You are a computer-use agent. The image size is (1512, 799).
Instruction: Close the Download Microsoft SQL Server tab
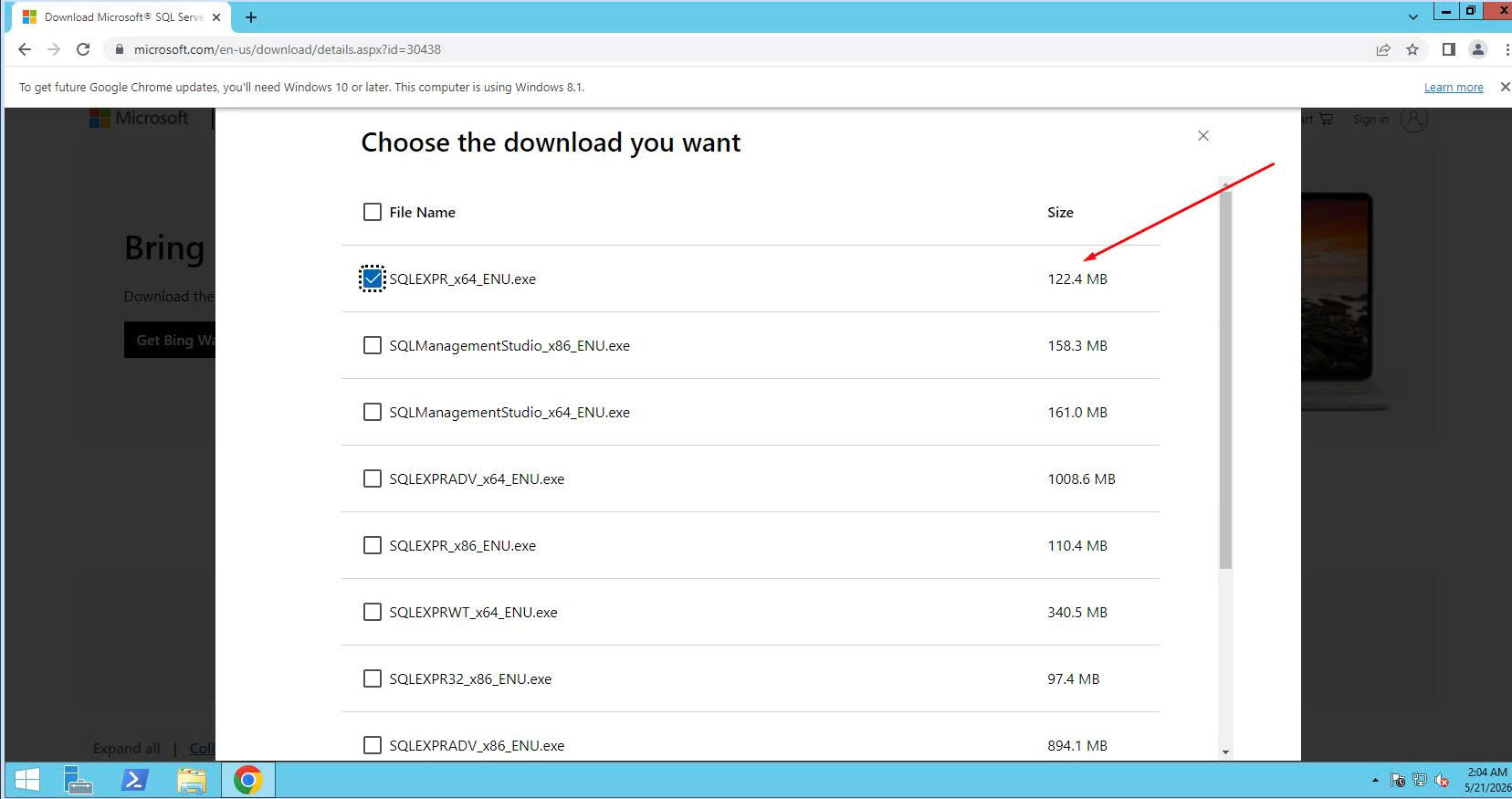point(216,17)
